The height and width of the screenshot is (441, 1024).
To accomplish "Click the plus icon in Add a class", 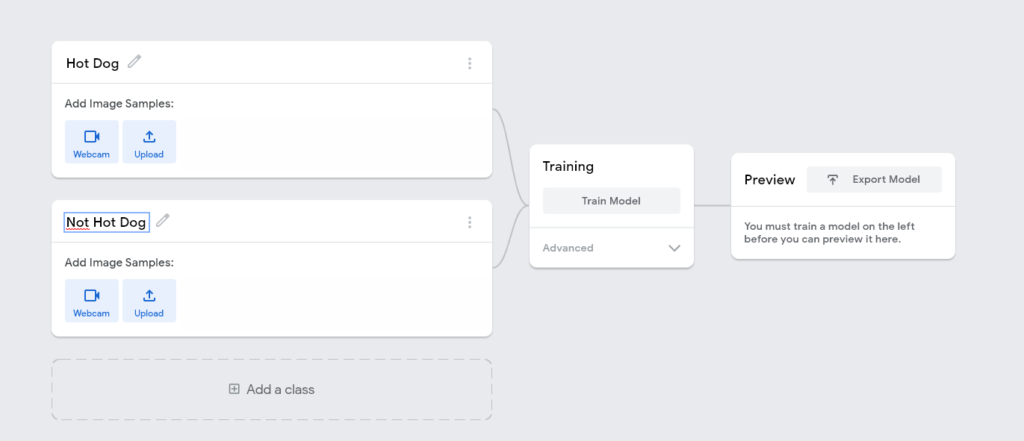I will pos(234,389).
